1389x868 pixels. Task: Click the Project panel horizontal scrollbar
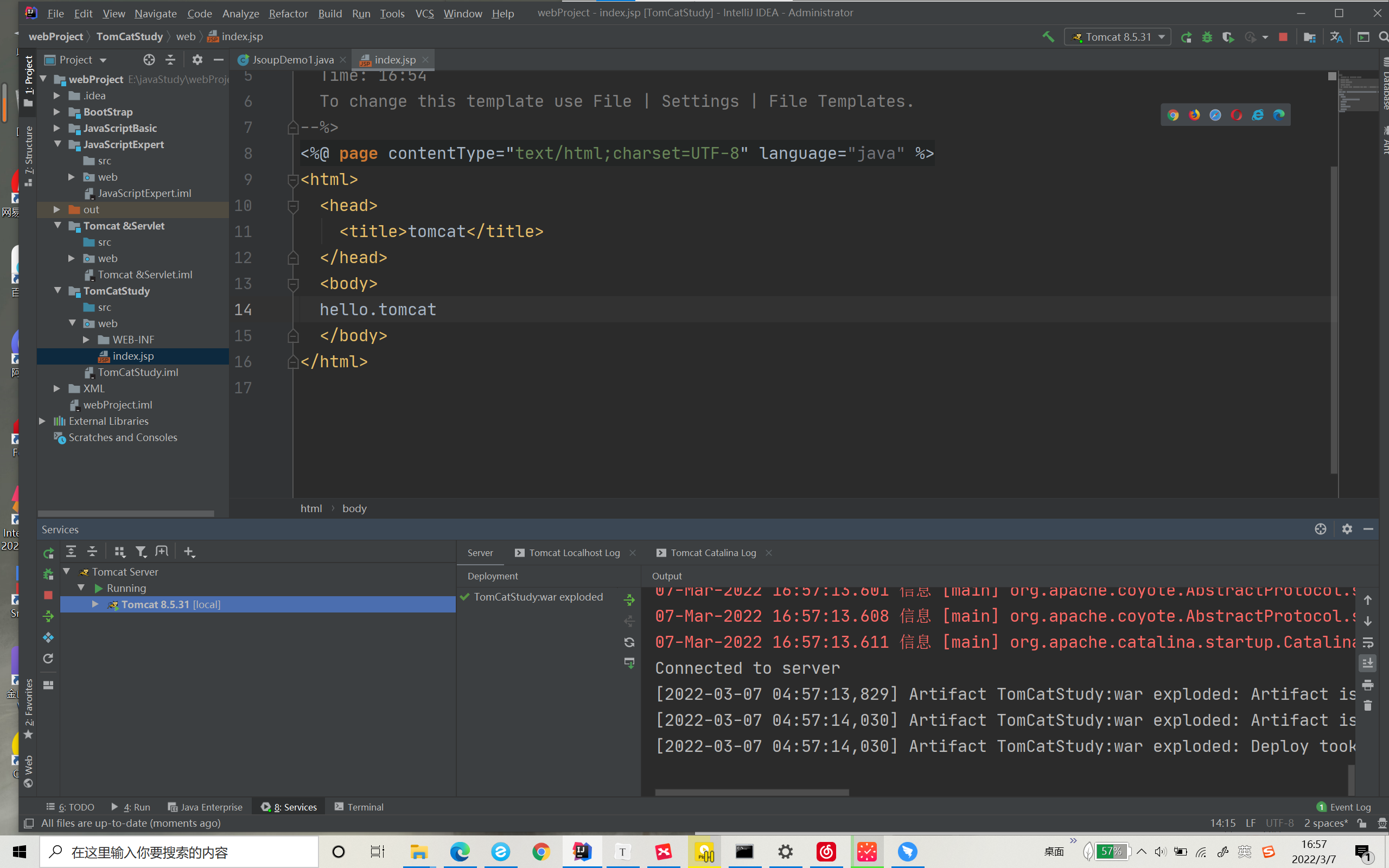[x=126, y=513]
